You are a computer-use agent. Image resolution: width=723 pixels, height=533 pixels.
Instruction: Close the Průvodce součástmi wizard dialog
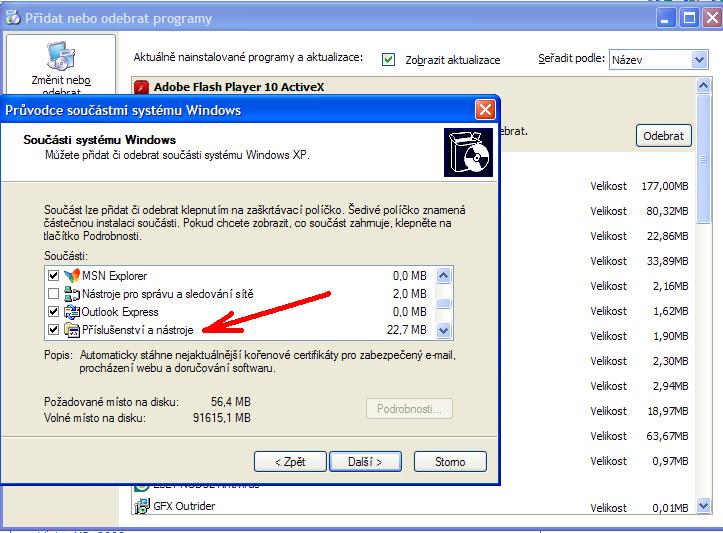485,110
